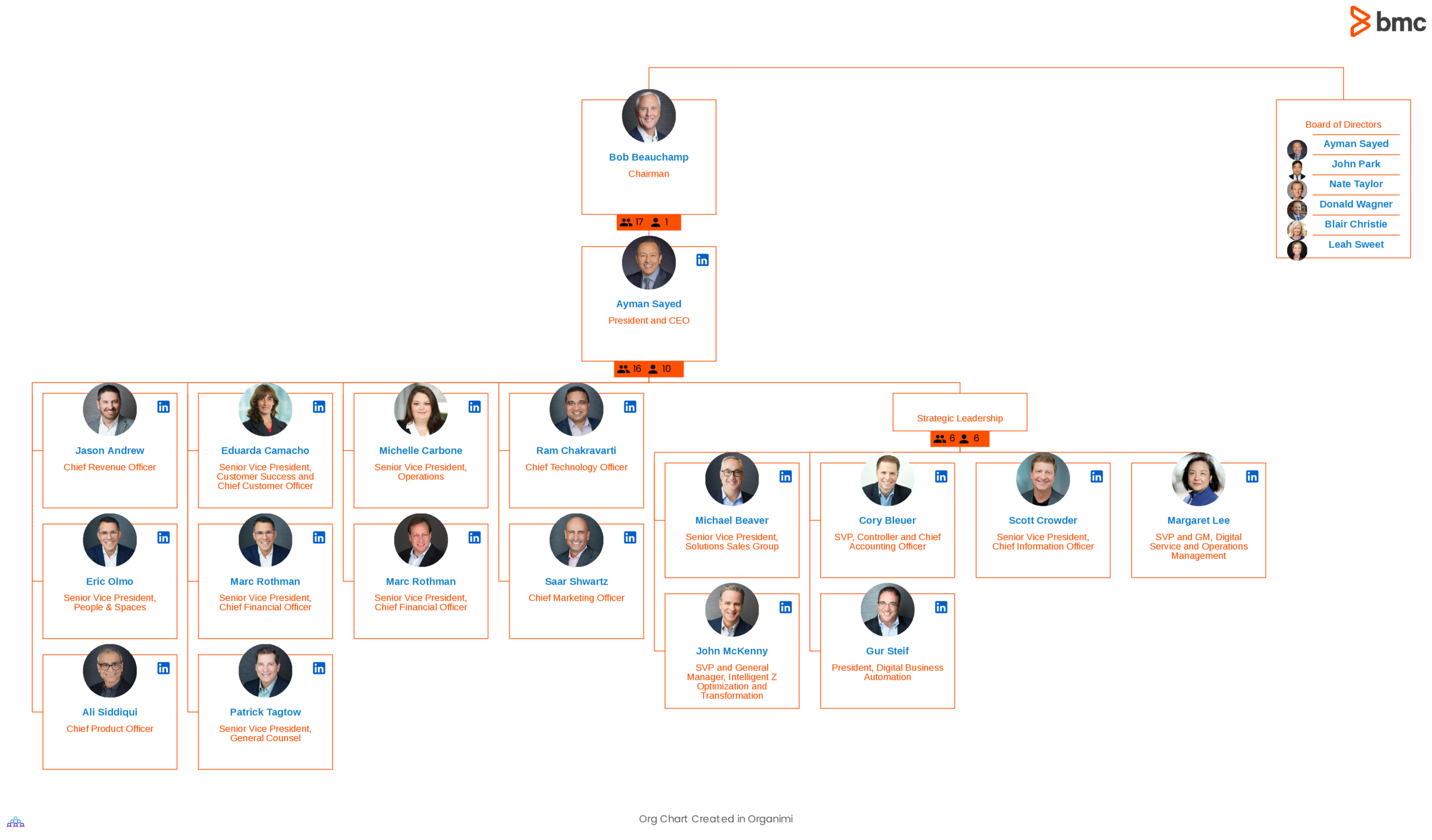Click Scott Crowder's LinkedIn icon
This screenshot has height=840, width=1432.
coord(1096,476)
